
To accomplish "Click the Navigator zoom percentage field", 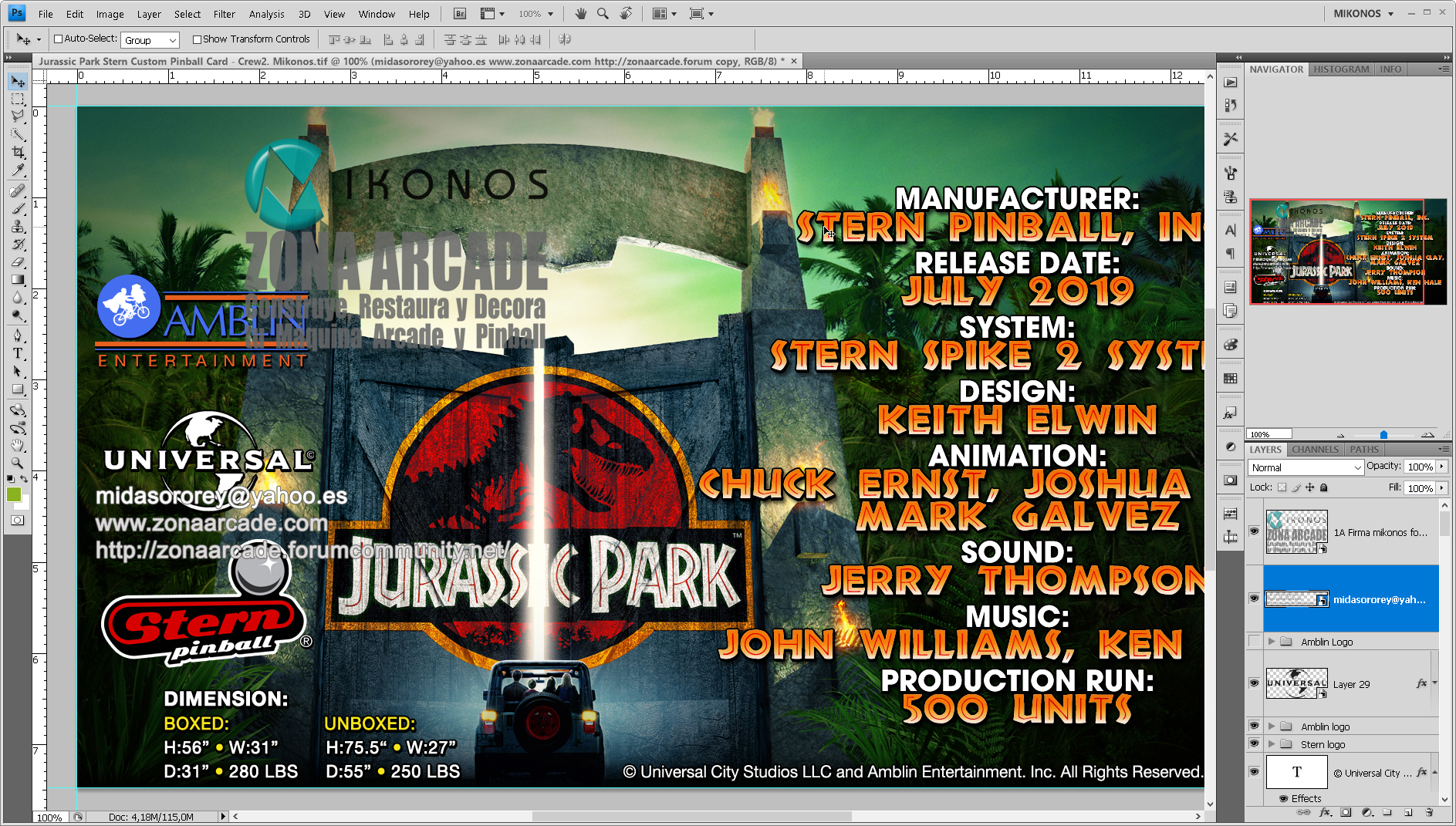I will pos(1269,434).
